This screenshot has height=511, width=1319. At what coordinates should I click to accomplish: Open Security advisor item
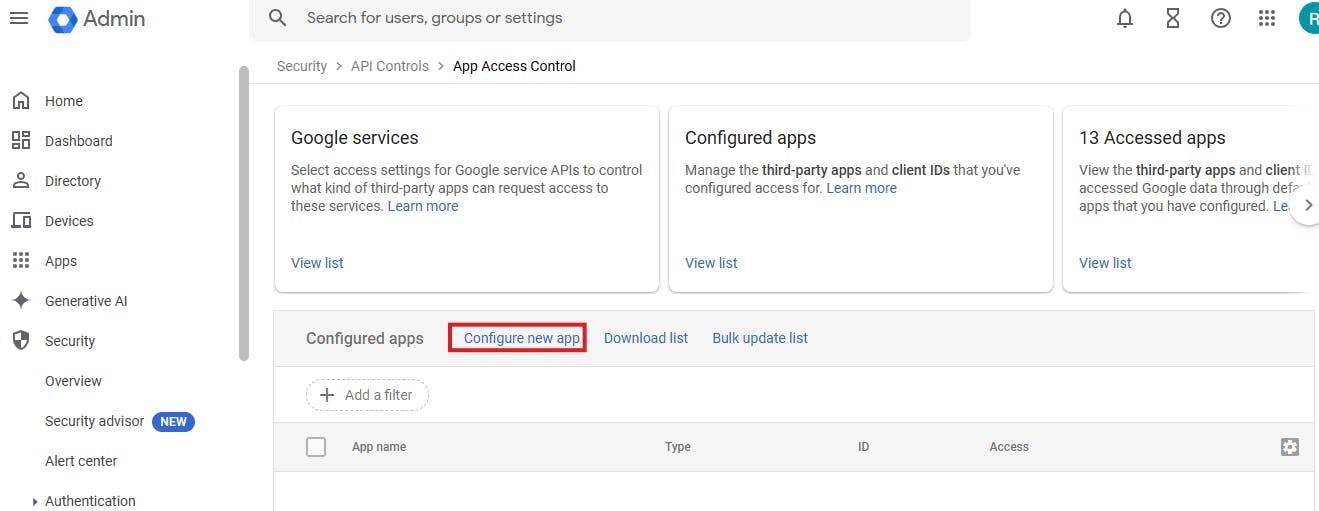pos(94,421)
